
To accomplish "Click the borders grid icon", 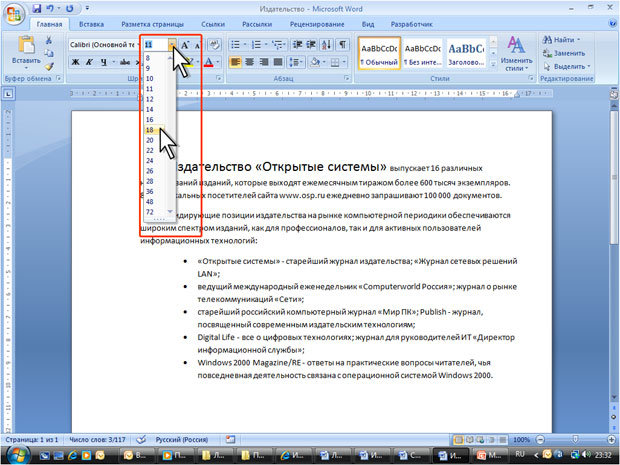I will pyautogui.click(x=335, y=62).
